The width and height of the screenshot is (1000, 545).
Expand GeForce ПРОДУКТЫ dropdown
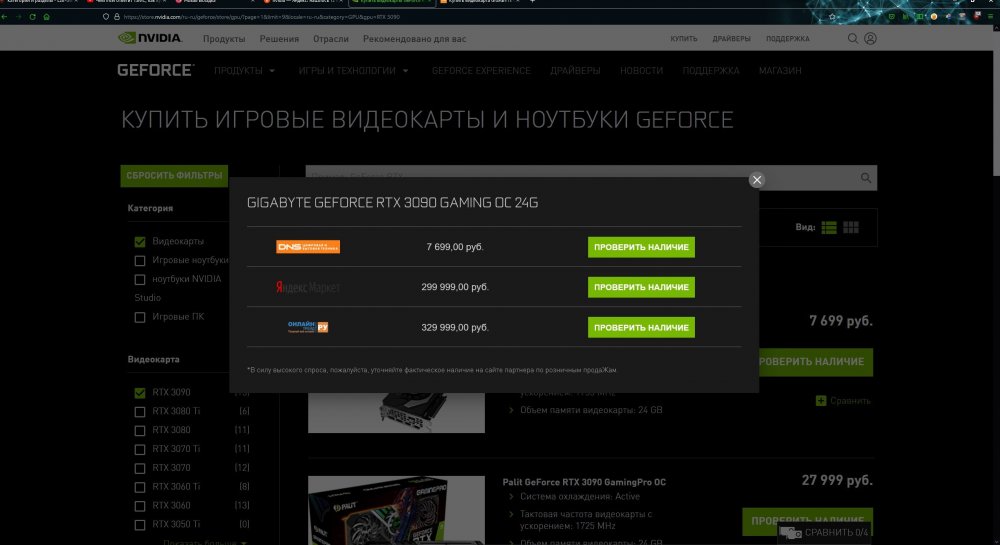tap(244, 71)
